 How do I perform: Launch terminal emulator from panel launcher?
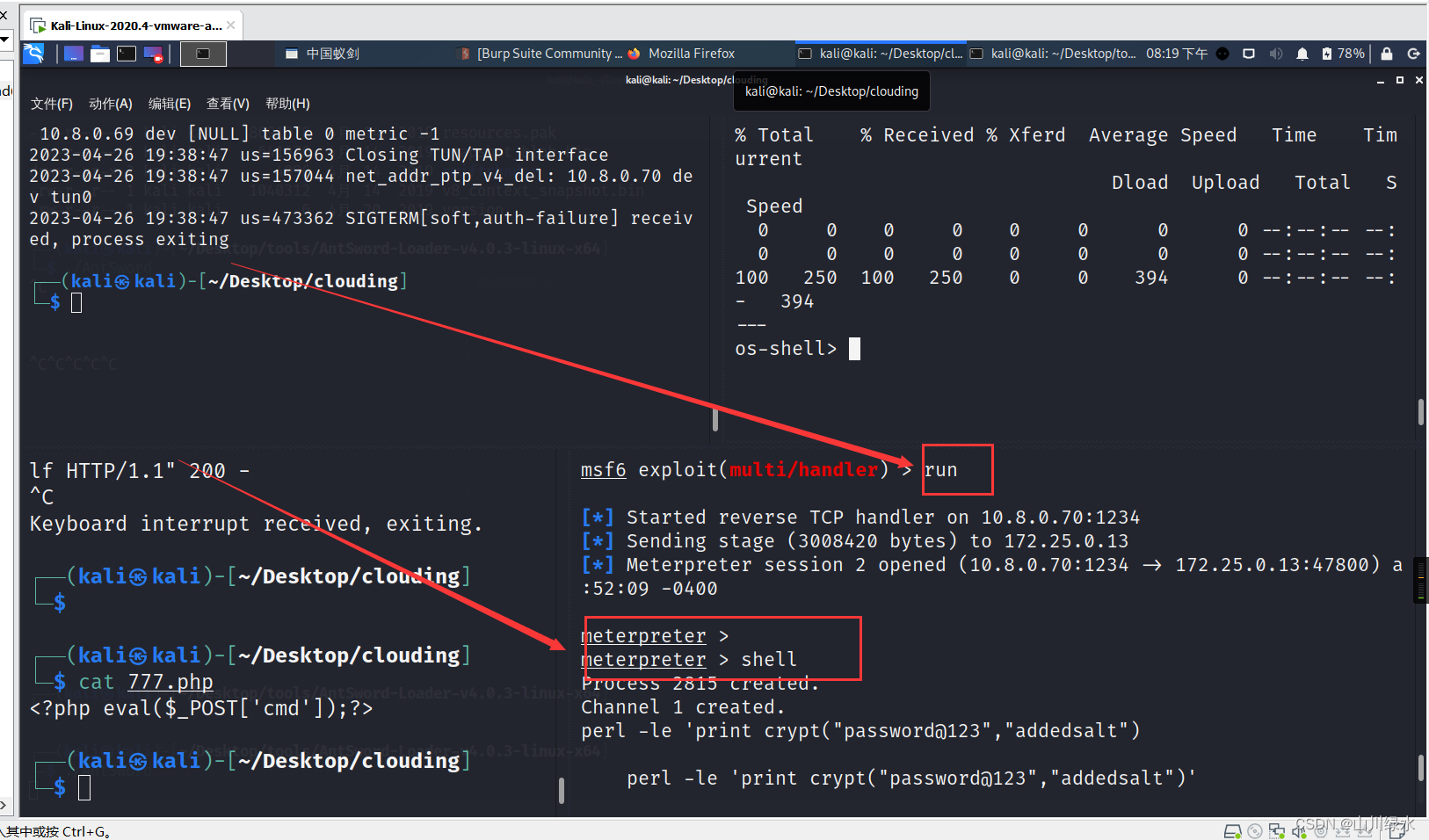point(127,54)
